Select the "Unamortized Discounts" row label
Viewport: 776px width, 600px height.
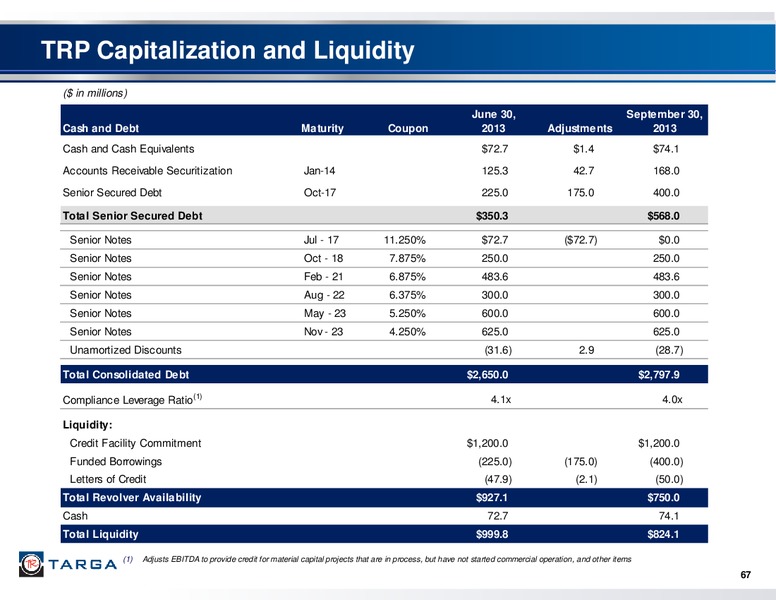pos(125,350)
